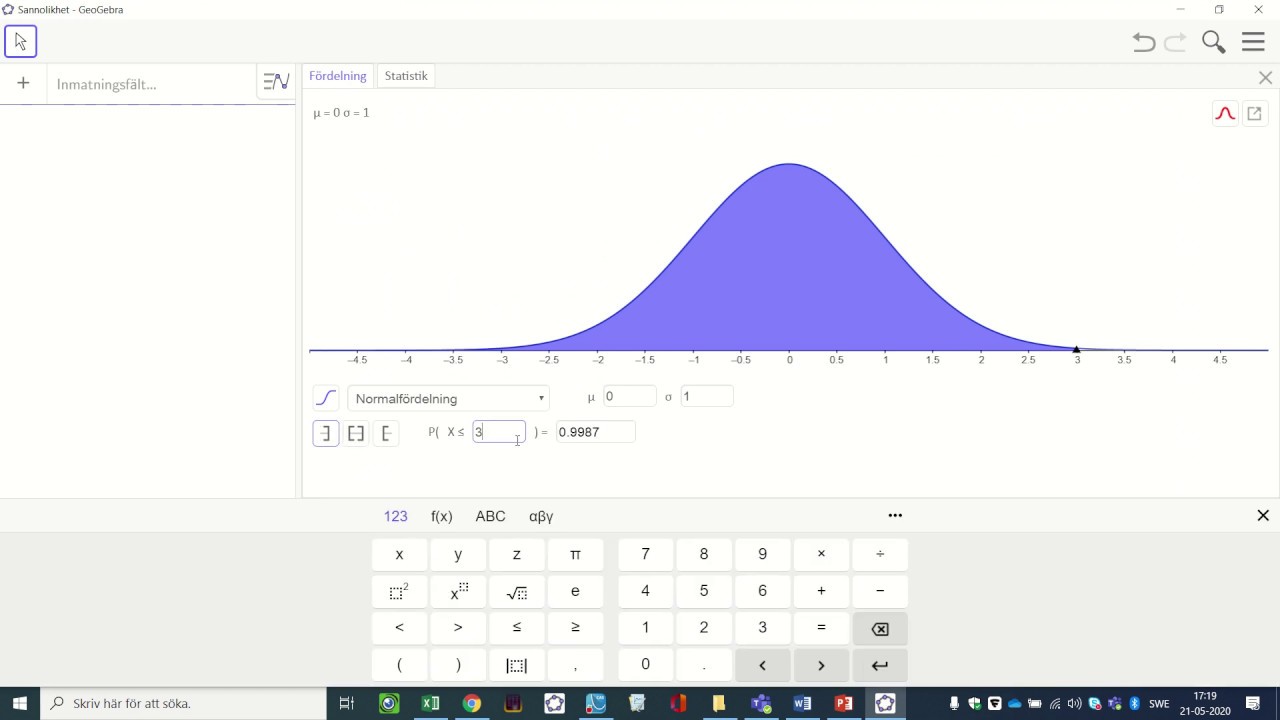The image size is (1280, 720).
Task: Open the notification center icon
Action: pos(1253,703)
